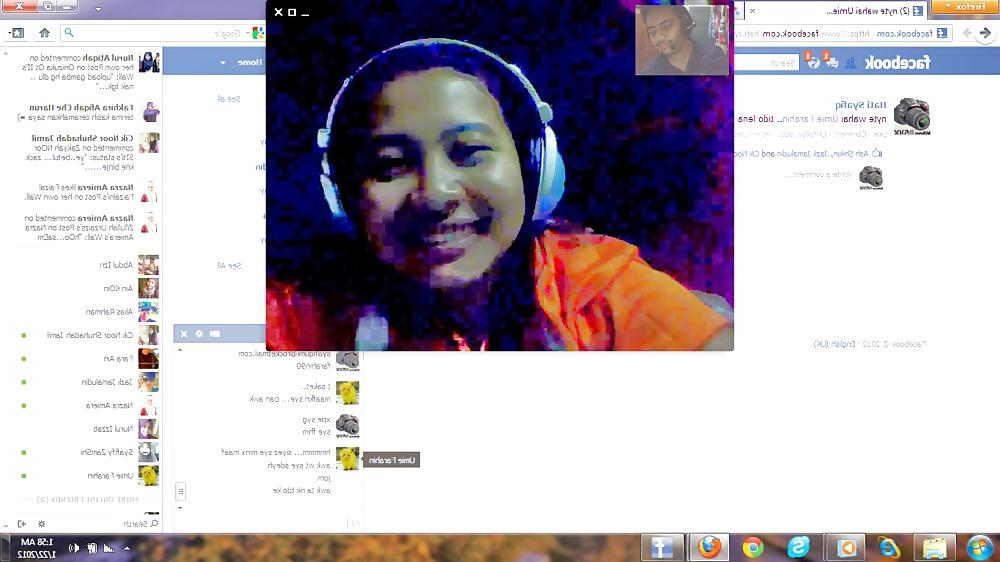Start video call from chat window camera icon
The height and width of the screenshot is (562, 1000).
pos(215,334)
